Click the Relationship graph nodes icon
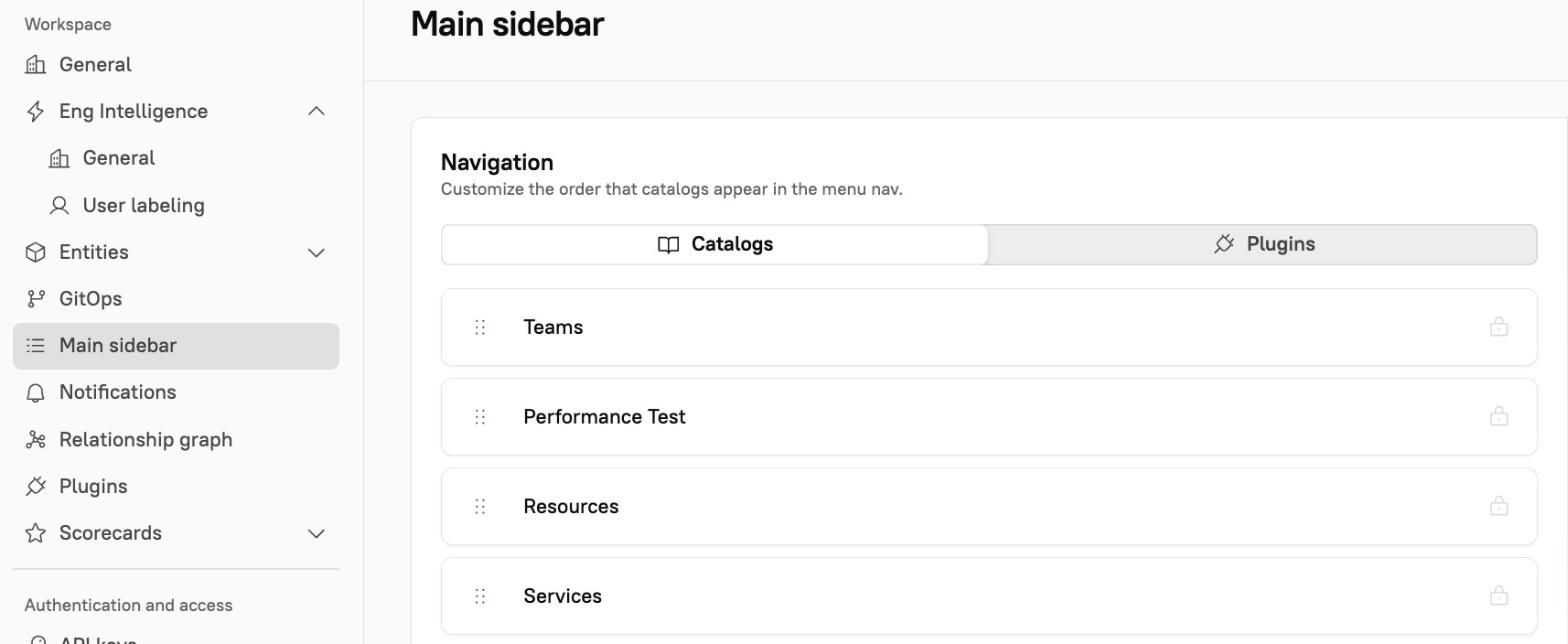 (x=36, y=440)
